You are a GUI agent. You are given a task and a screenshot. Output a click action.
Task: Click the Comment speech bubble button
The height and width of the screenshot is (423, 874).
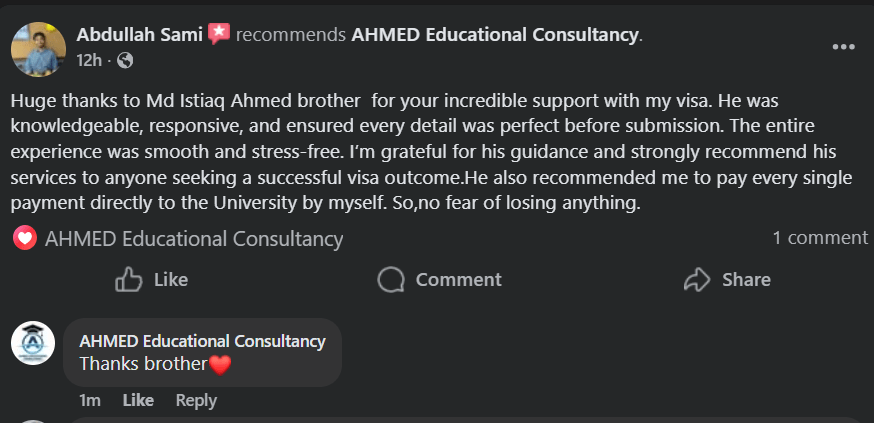coord(440,280)
